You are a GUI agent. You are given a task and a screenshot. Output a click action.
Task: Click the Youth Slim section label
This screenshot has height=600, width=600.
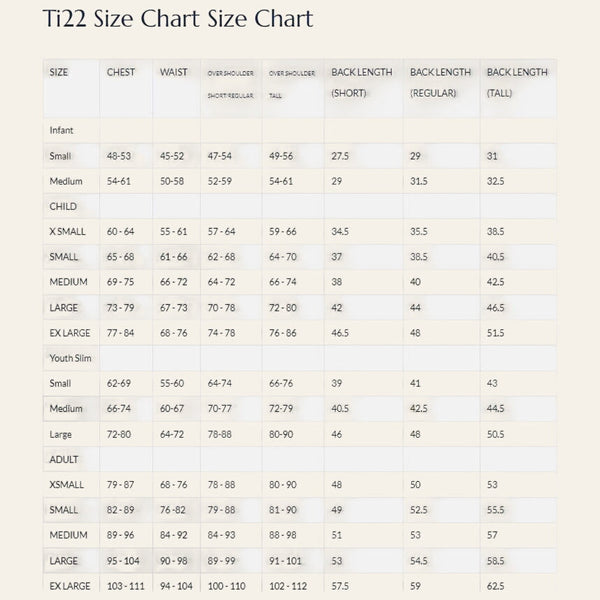pos(70,358)
